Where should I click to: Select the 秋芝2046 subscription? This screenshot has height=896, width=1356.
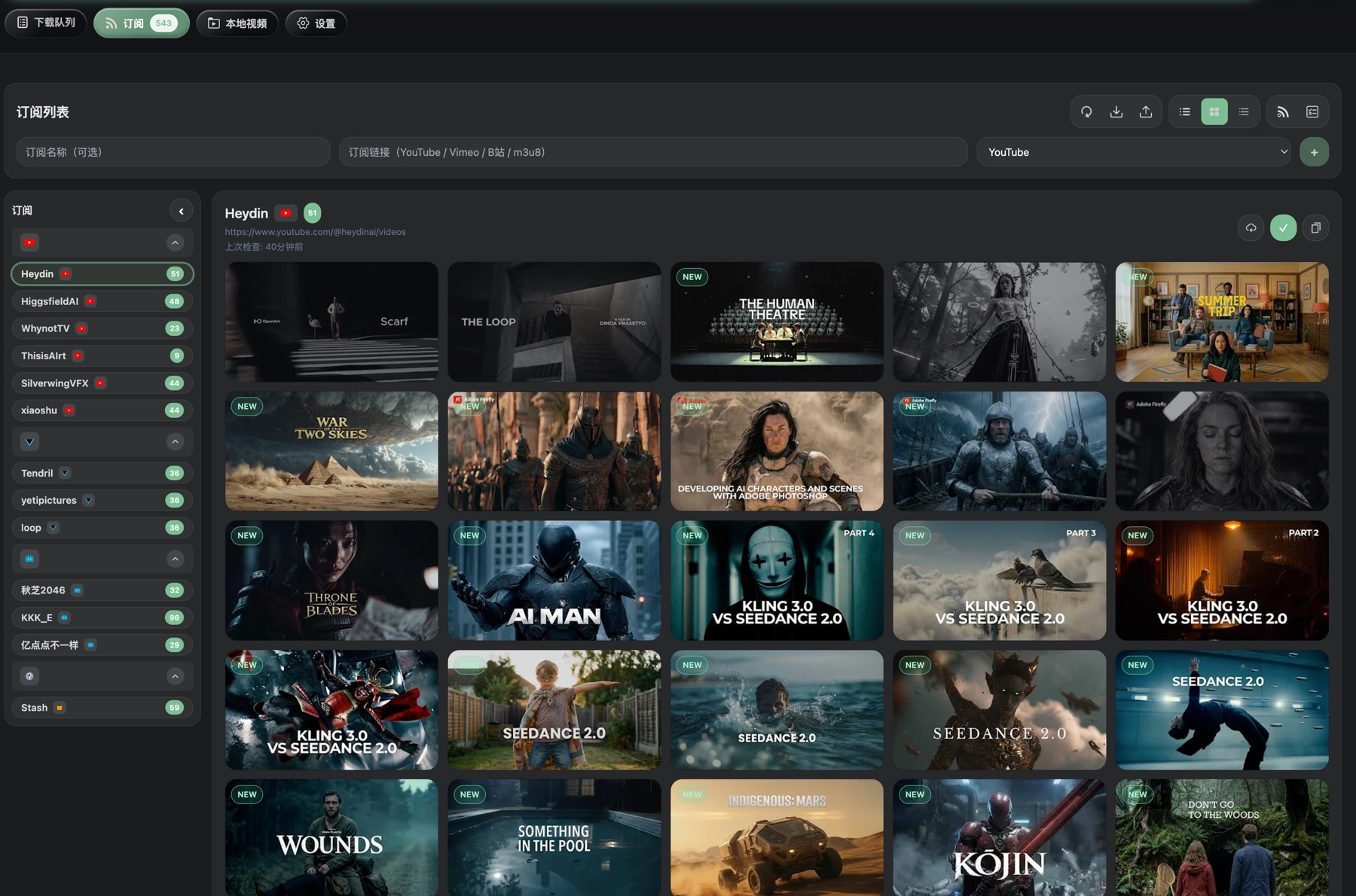[102, 590]
